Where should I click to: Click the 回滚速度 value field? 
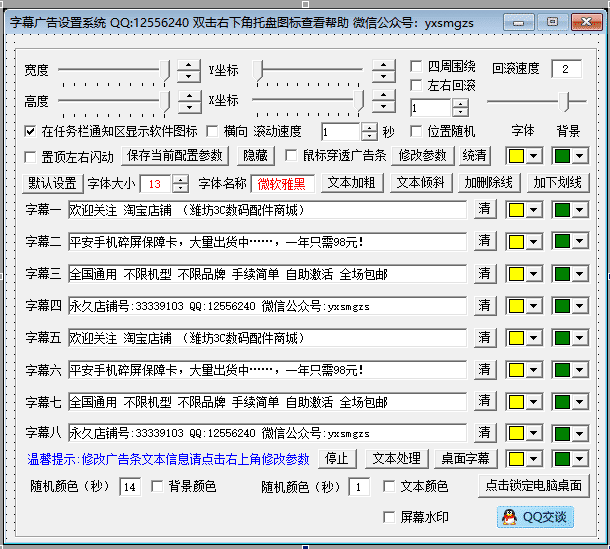point(566,69)
